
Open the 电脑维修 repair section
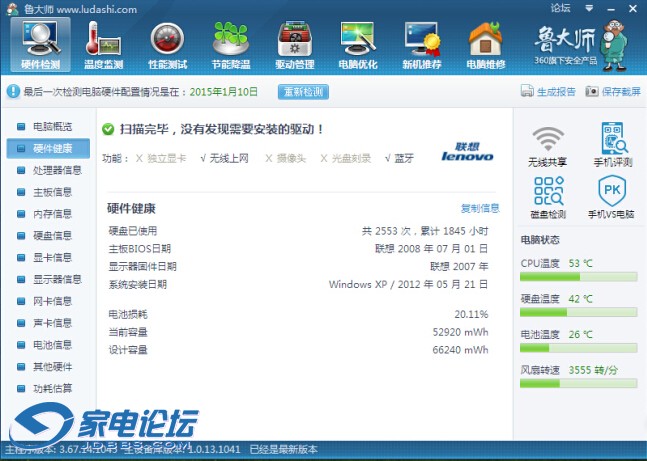point(486,45)
